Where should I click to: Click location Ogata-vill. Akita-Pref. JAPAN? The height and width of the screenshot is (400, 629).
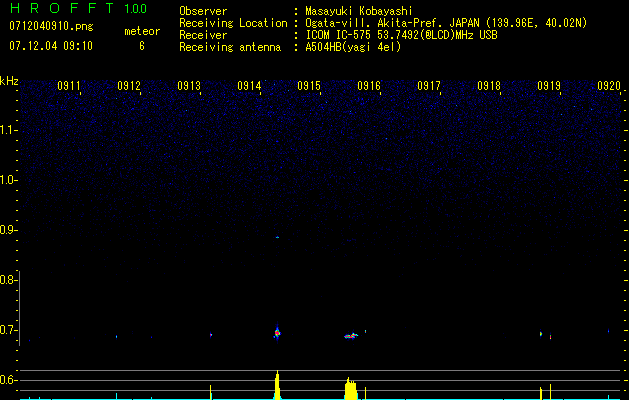pos(392,23)
